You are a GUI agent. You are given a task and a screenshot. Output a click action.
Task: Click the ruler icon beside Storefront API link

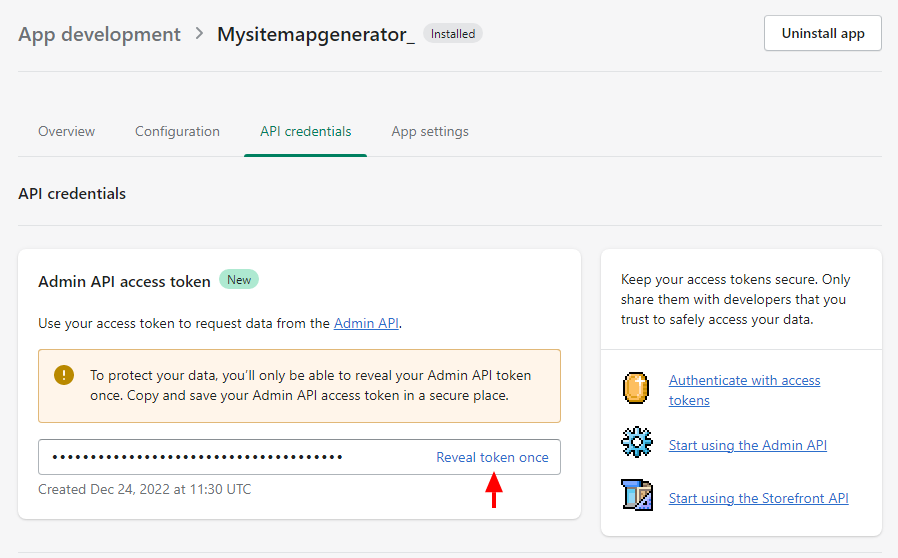tap(637, 494)
